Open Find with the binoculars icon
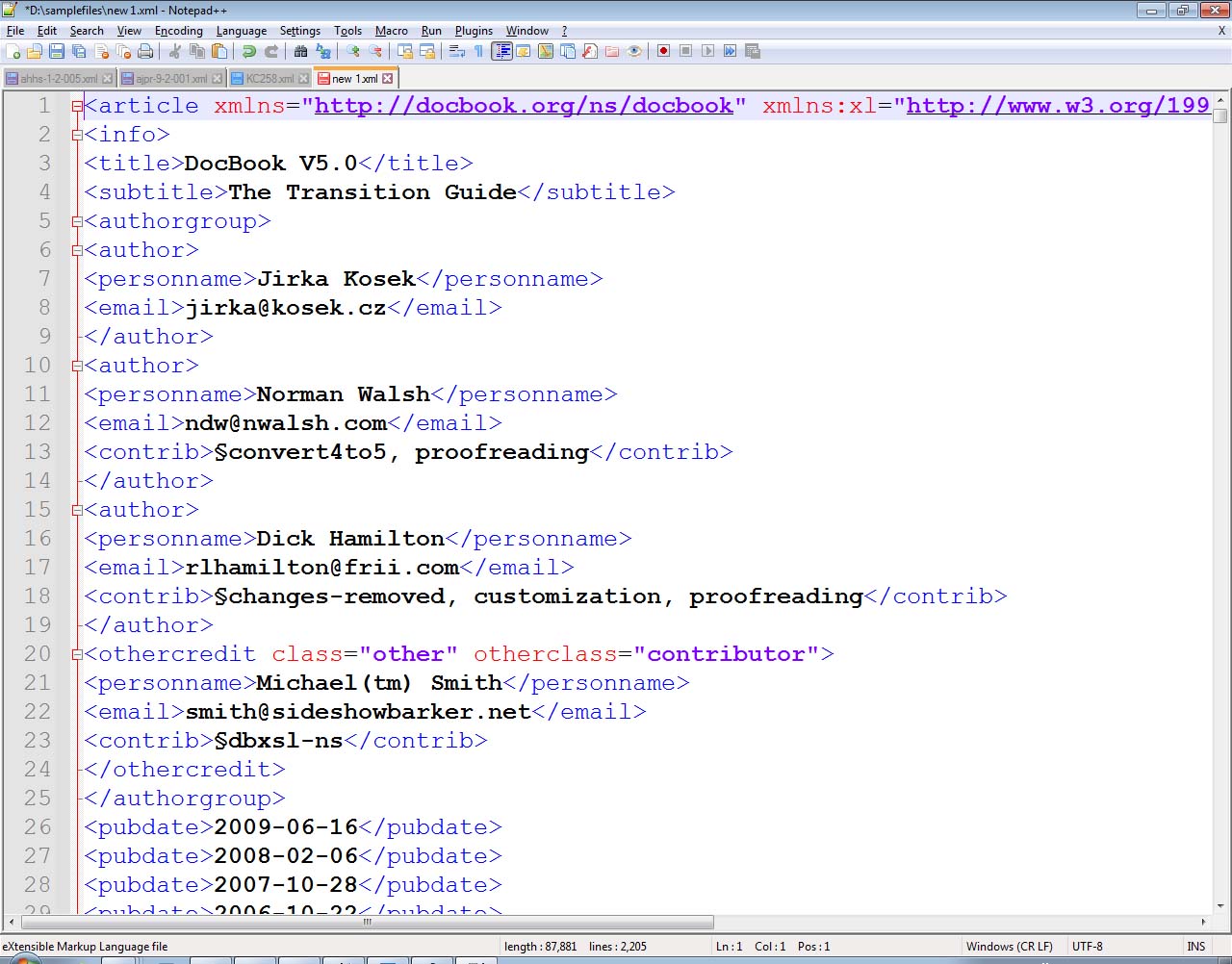Viewport: 1232px width, 964px height. [301, 51]
